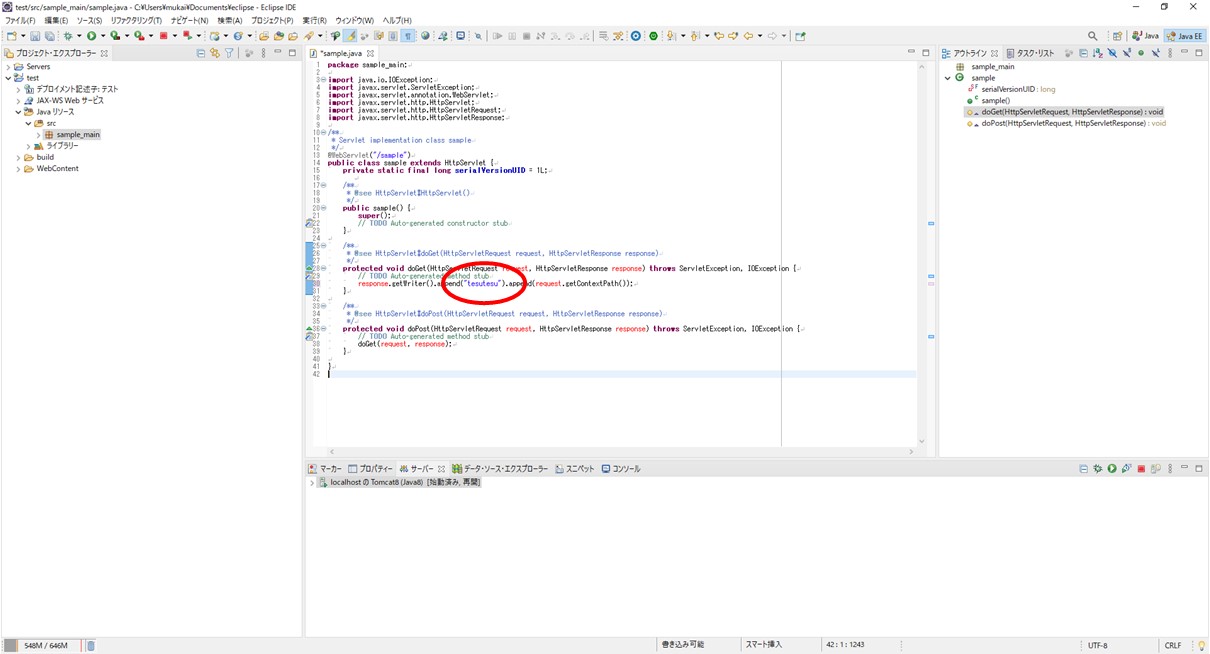Click the Save icon in the toolbar
1210x654 pixels.
tap(35, 36)
